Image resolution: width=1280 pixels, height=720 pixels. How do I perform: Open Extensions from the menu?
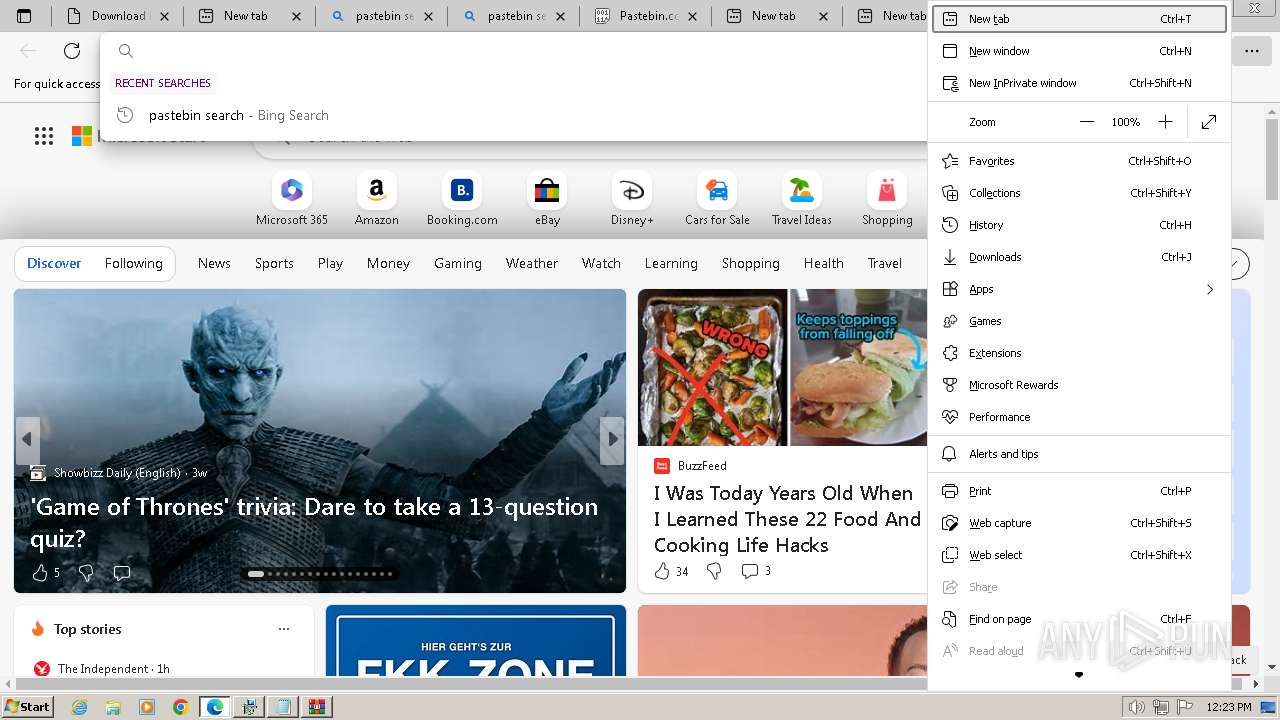1080,353
